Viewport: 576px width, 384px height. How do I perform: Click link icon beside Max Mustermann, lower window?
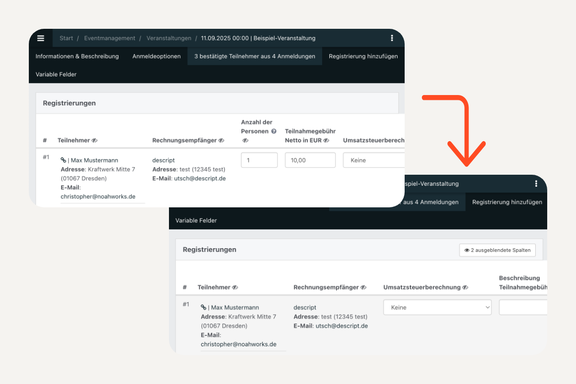click(204, 307)
